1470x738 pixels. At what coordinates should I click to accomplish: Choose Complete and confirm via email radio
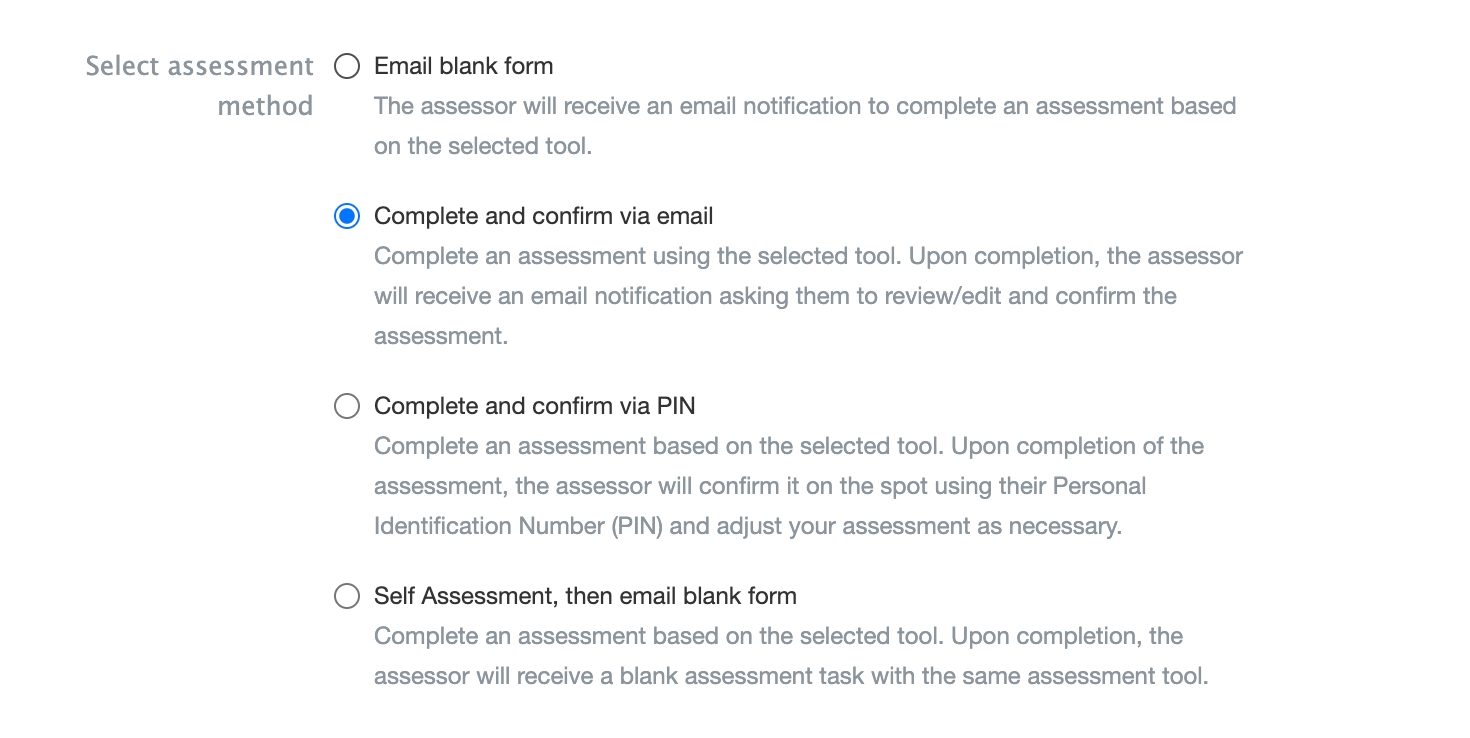click(347, 217)
